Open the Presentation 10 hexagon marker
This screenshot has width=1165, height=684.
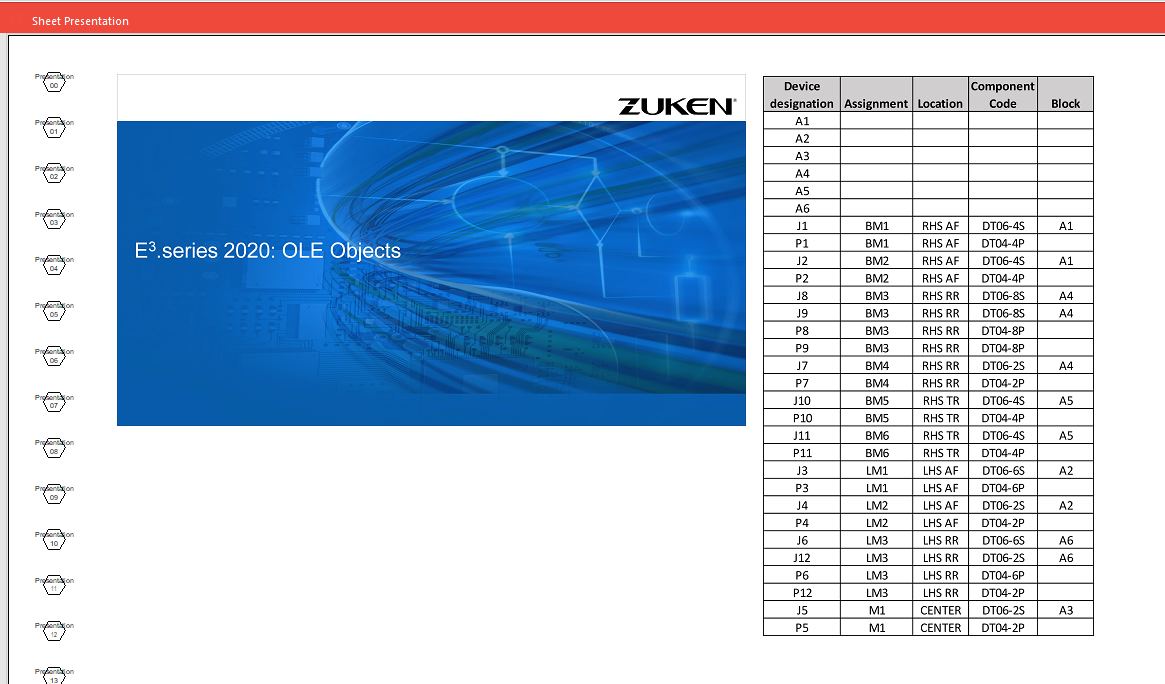tap(54, 539)
